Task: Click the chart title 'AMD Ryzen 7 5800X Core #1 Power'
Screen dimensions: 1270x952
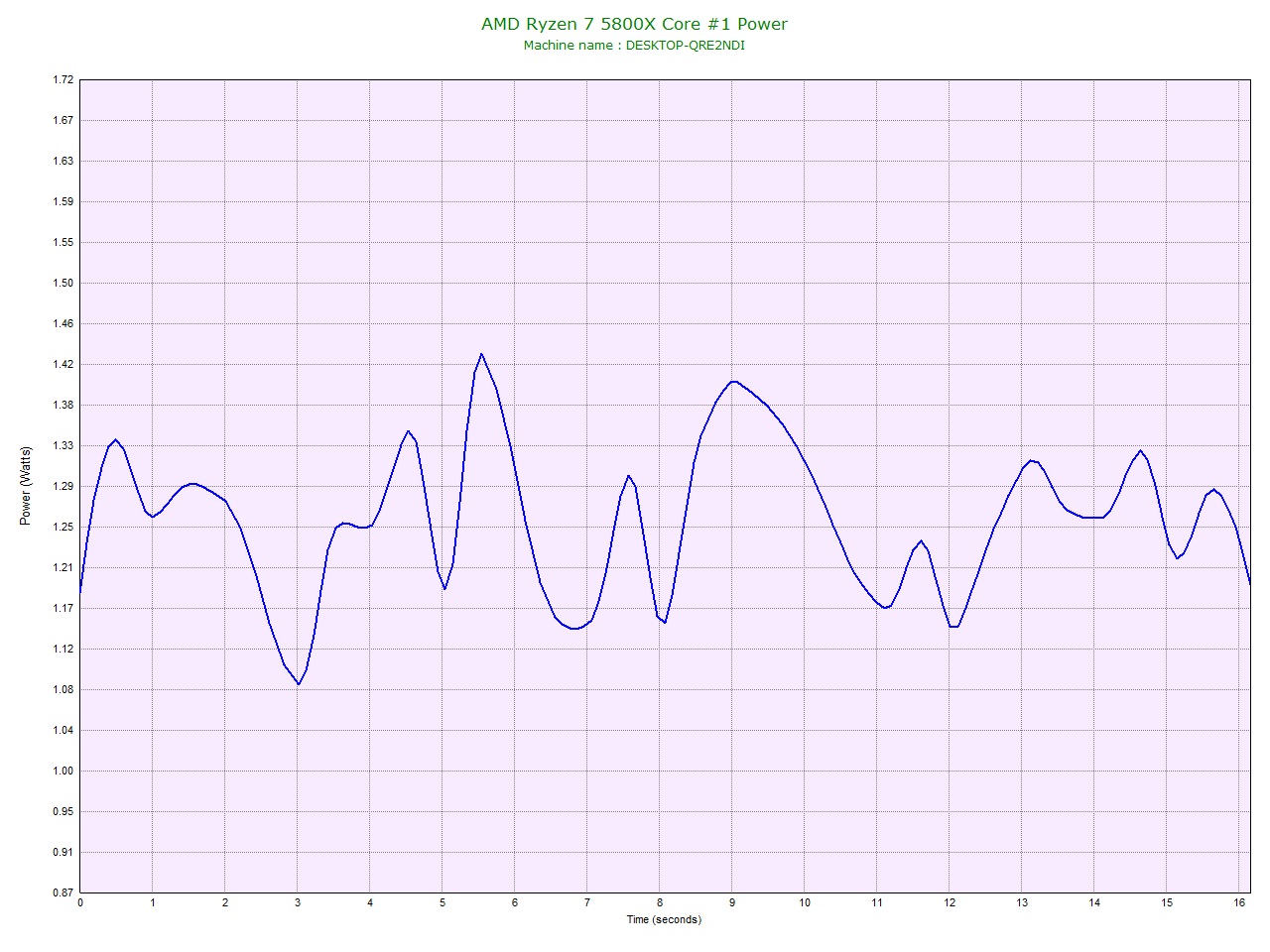Action: (x=634, y=24)
